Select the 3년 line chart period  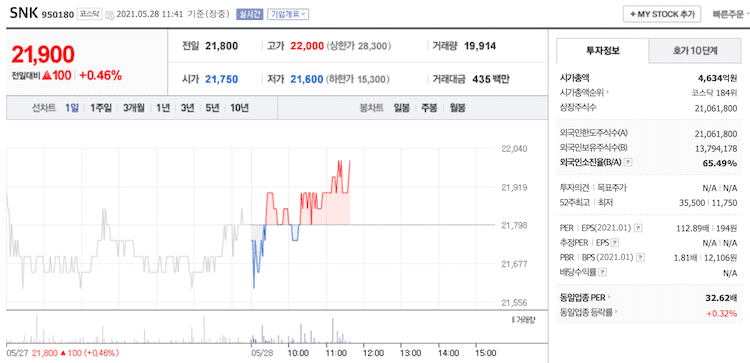click(188, 108)
